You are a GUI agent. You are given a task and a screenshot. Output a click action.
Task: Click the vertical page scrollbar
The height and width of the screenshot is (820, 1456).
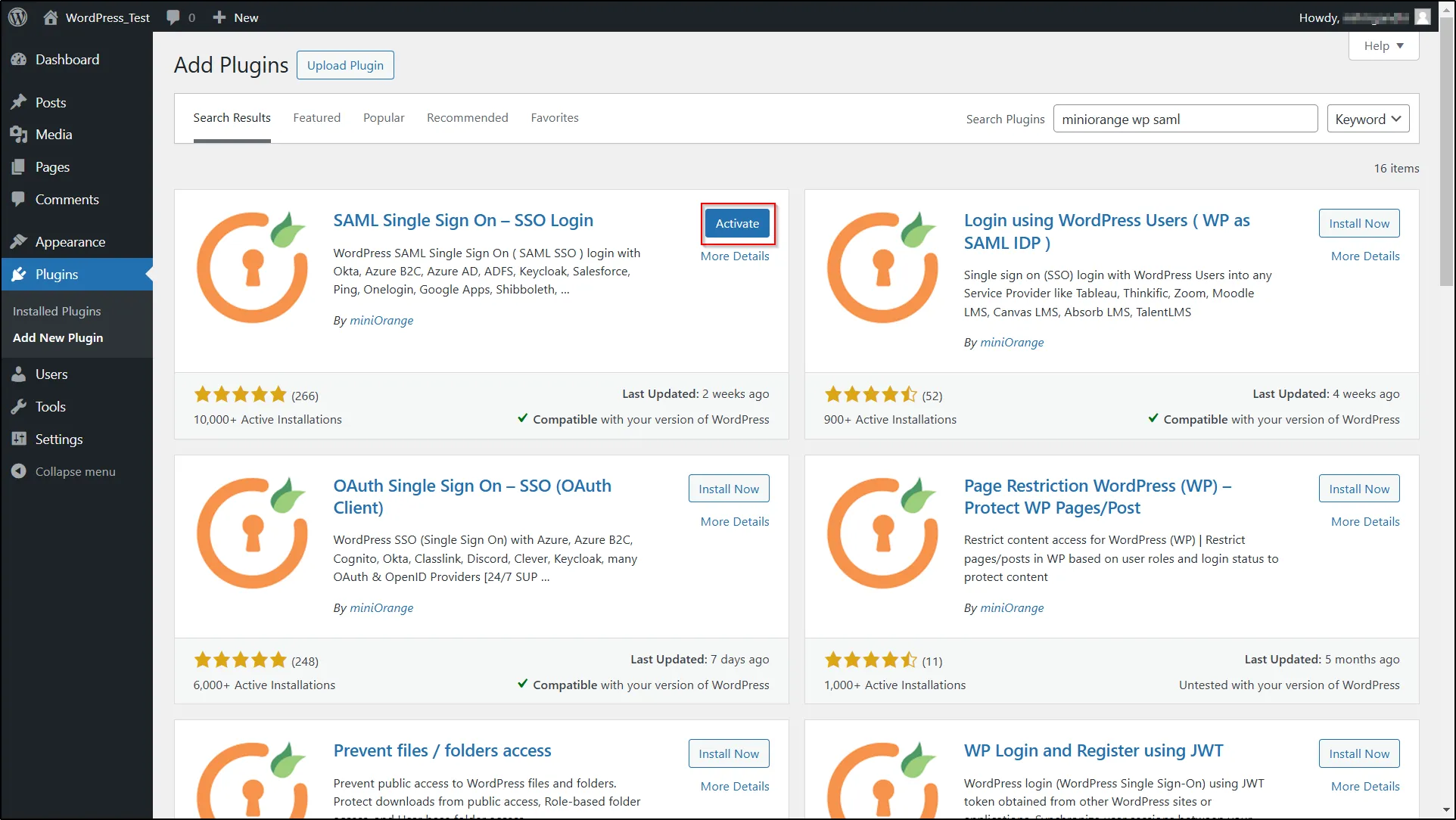pos(1446,151)
